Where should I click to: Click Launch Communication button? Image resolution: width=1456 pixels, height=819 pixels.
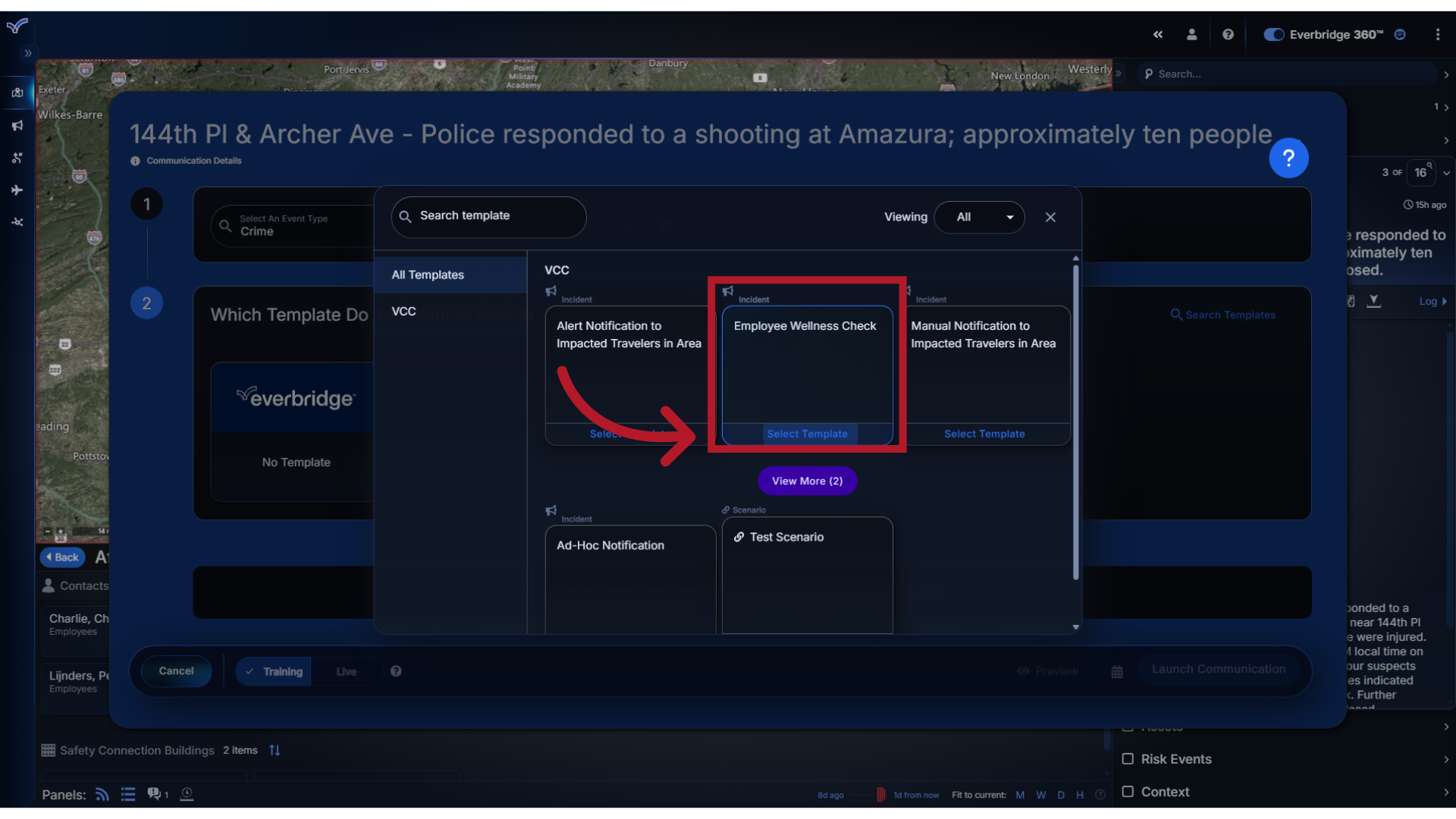pyautogui.click(x=1219, y=670)
